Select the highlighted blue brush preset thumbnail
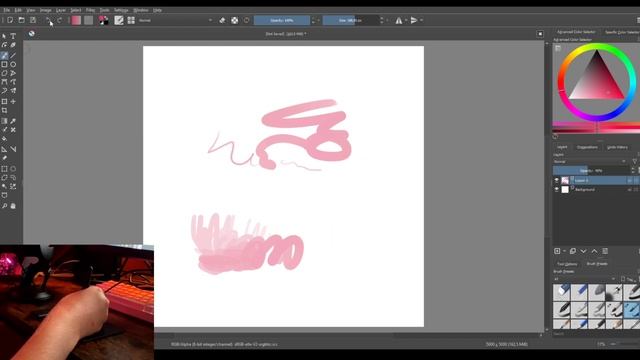 point(631,310)
